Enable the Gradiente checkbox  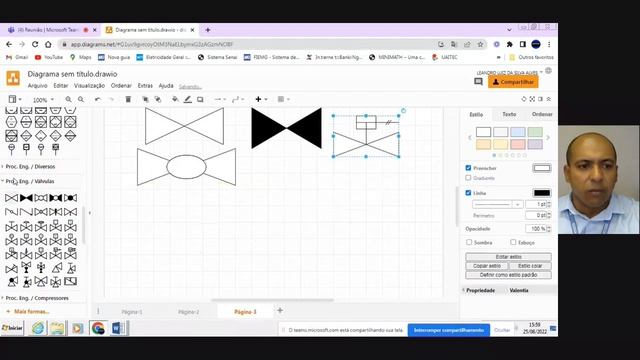468,178
